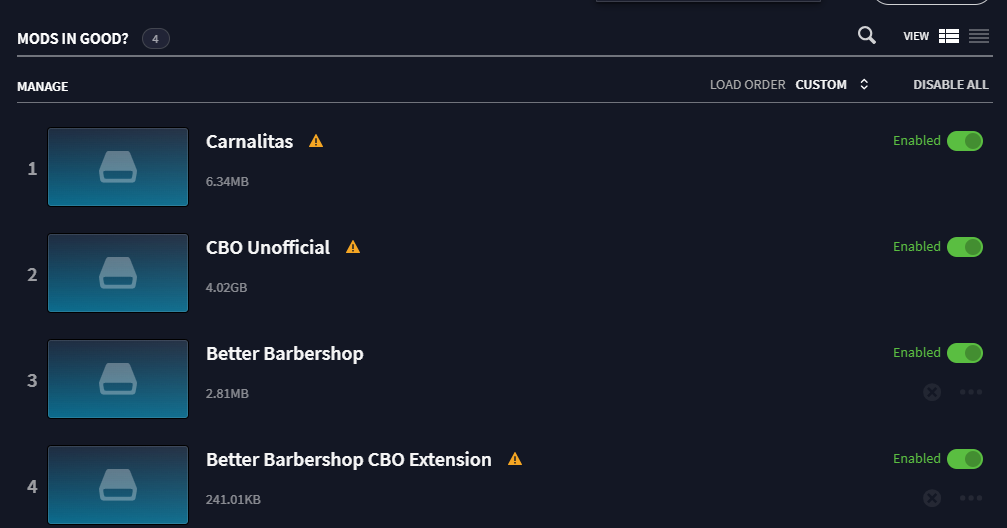
Task: Remove Better Barbershop with X icon
Action: [932, 392]
